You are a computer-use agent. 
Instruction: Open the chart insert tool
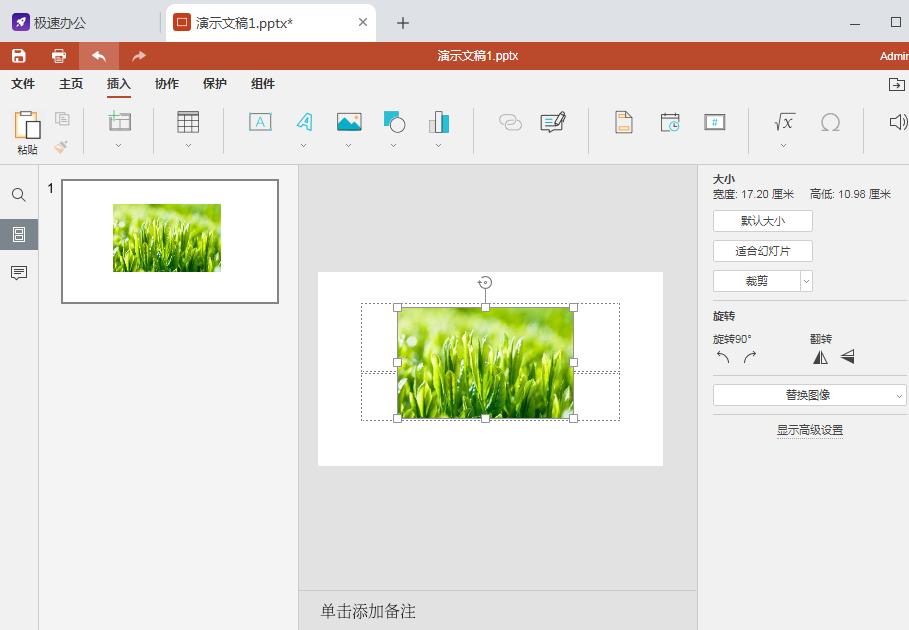[438, 121]
